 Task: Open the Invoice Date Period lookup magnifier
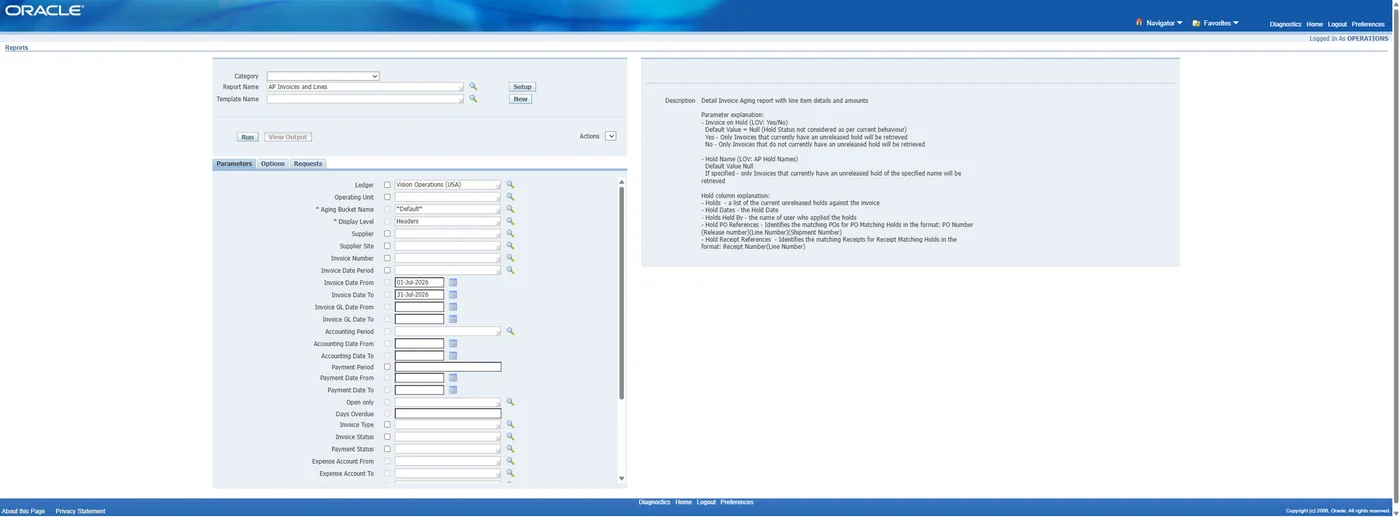[x=510, y=270]
